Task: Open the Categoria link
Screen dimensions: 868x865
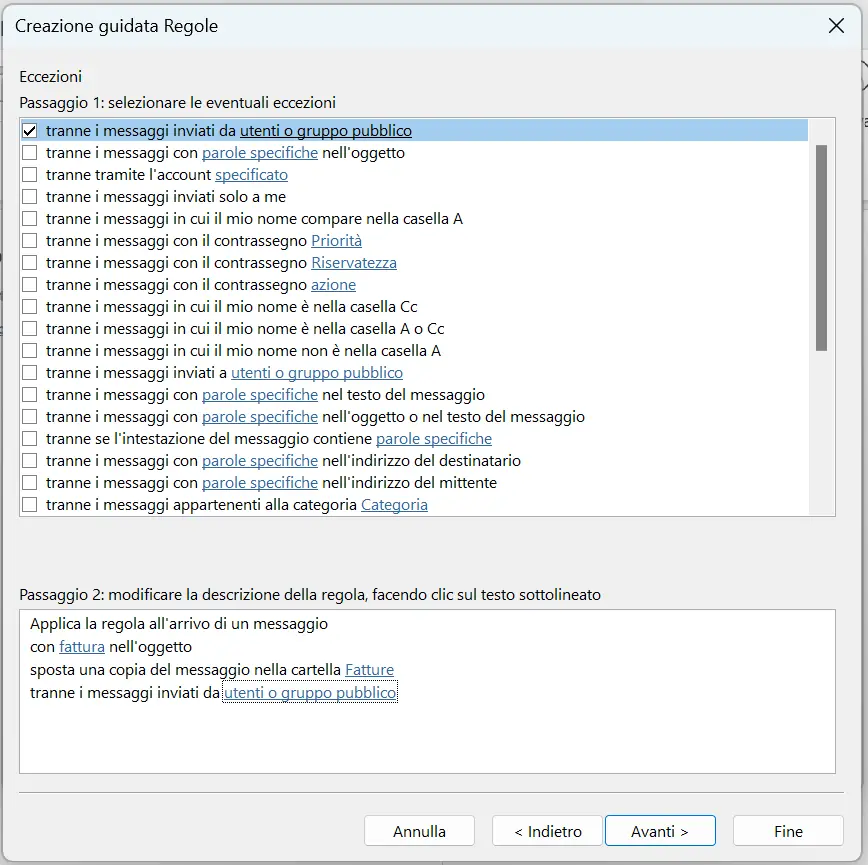Action: 394,504
